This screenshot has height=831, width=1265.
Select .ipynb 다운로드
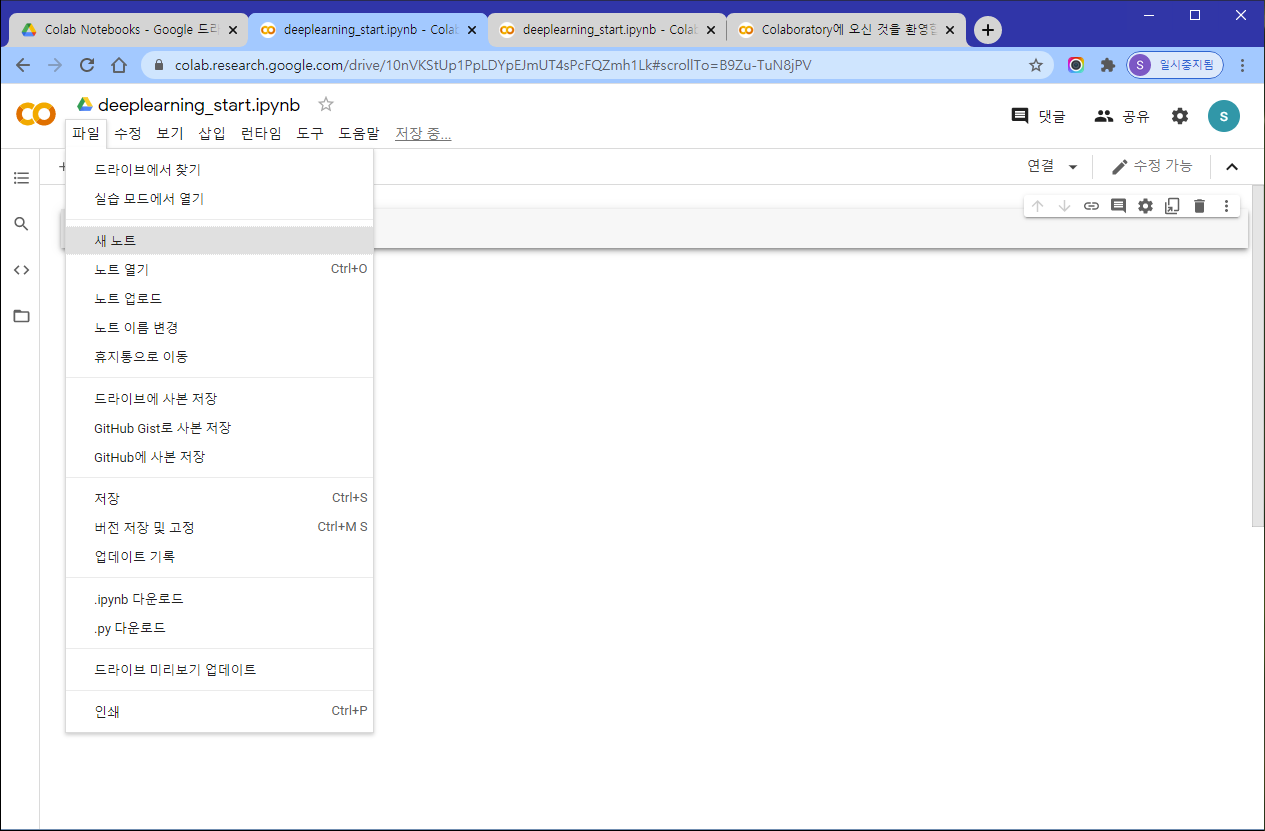click(x=219, y=599)
